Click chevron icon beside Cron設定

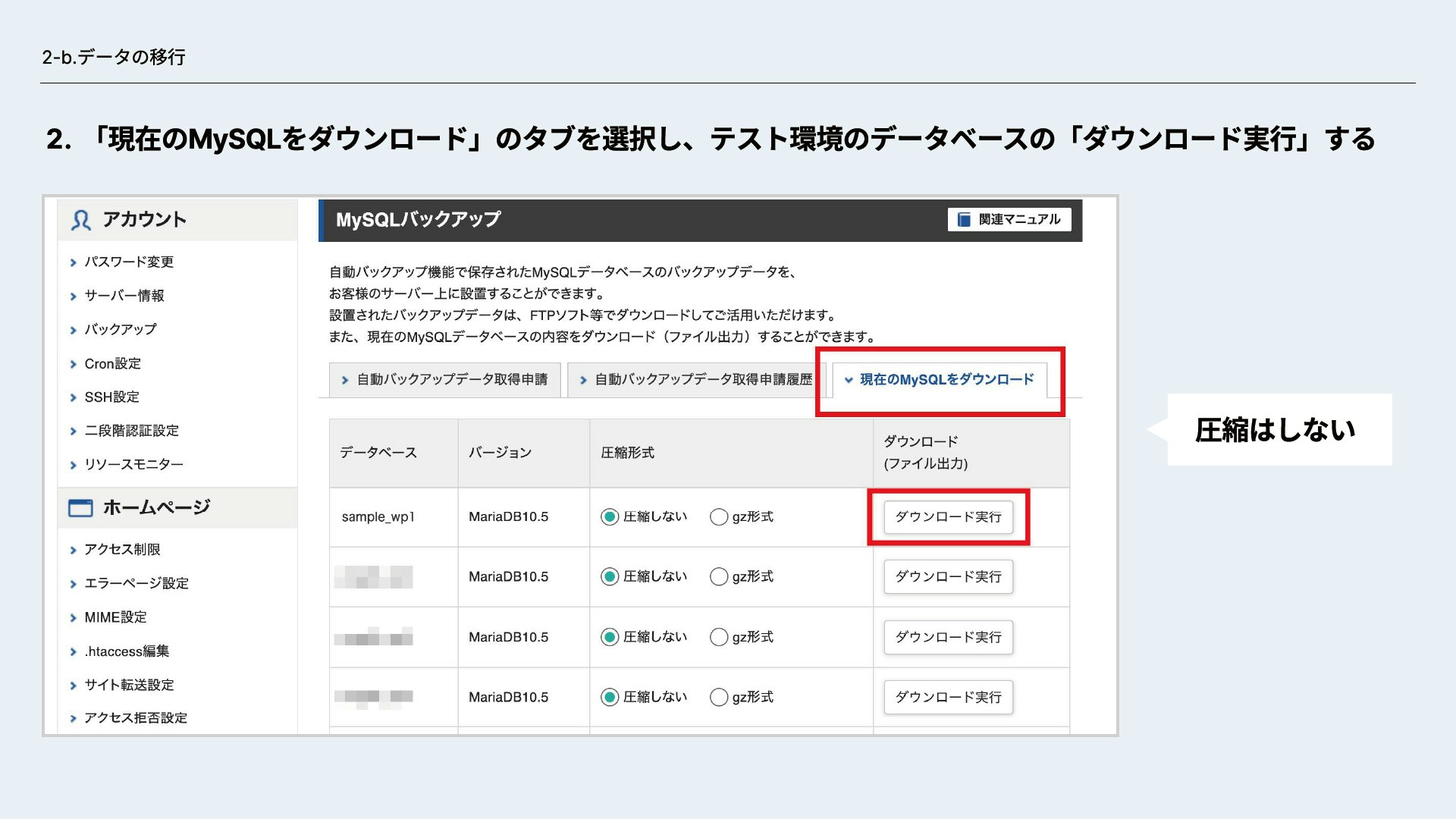pyautogui.click(x=74, y=364)
